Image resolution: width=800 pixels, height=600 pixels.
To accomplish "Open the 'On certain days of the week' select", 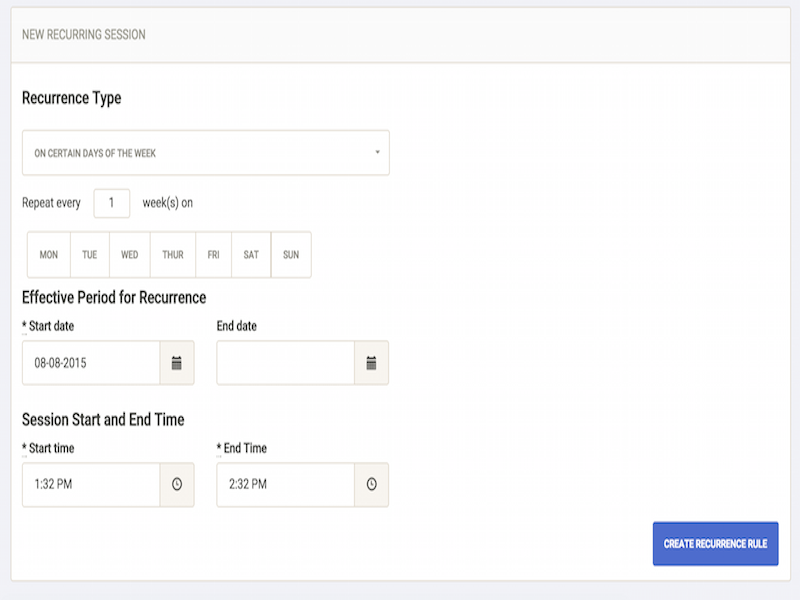I will (206, 153).
